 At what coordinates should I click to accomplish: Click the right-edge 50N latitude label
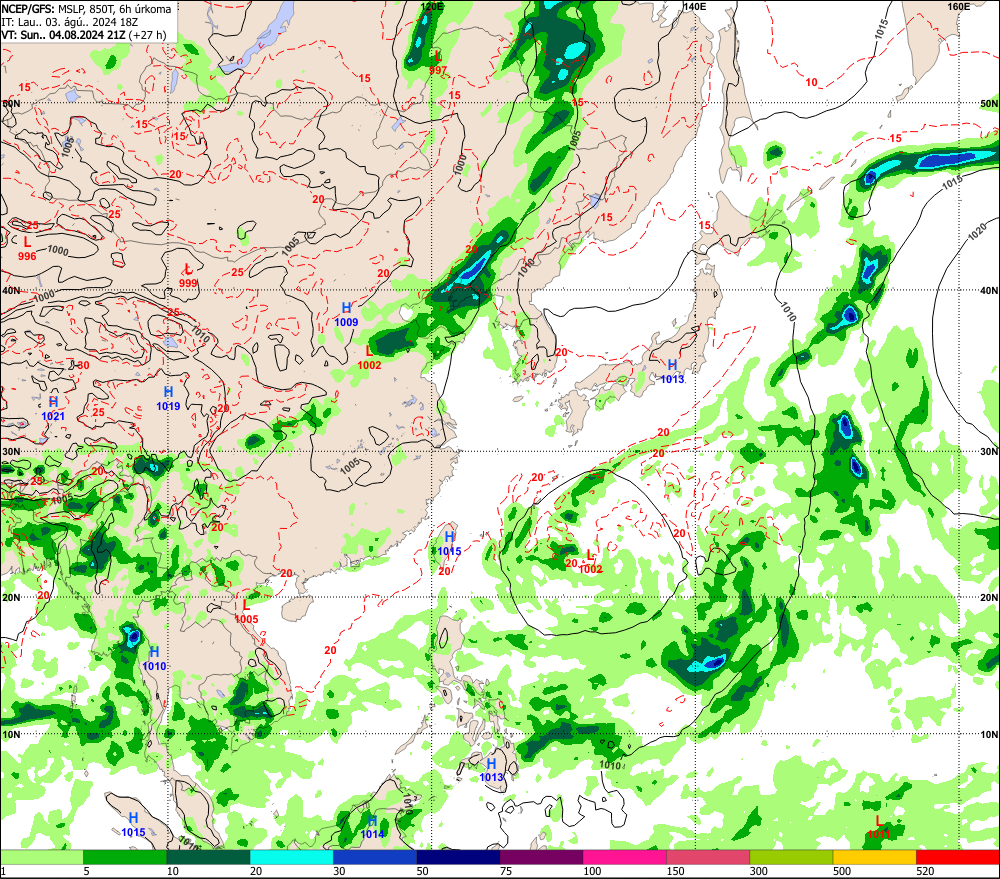coord(989,103)
